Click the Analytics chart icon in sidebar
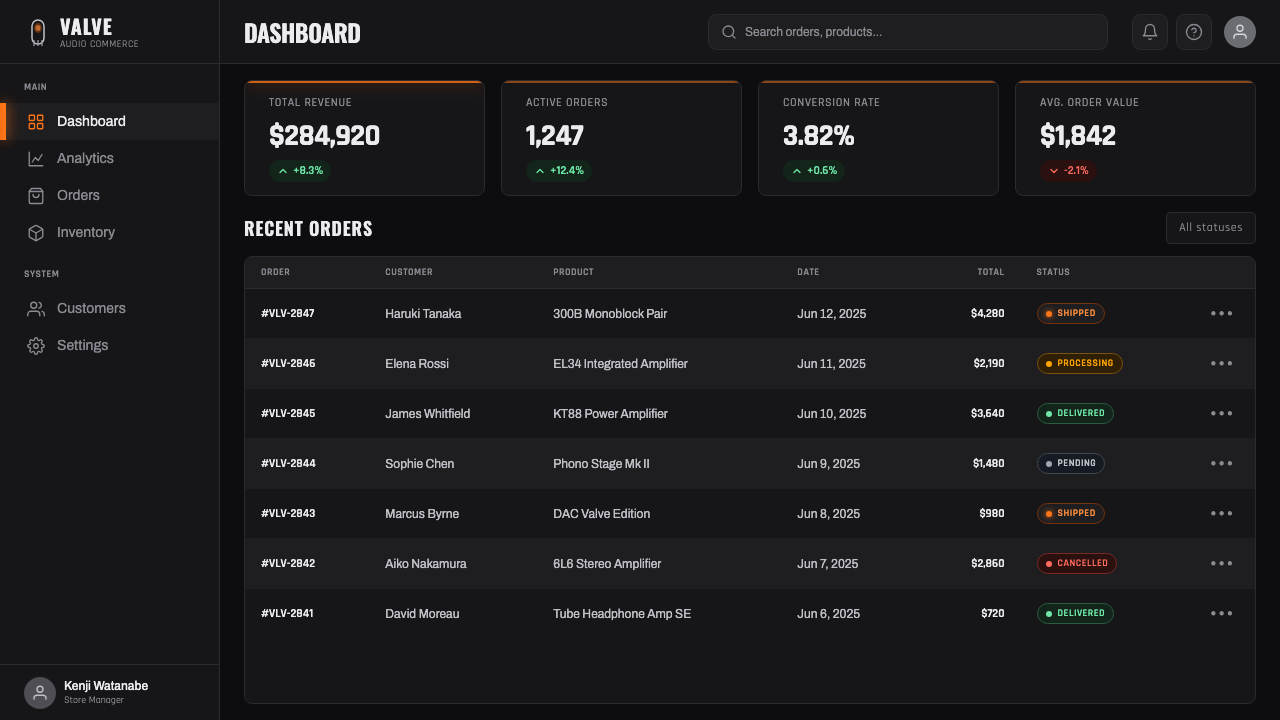Screen dimensions: 1280x720 click(x=36, y=158)
